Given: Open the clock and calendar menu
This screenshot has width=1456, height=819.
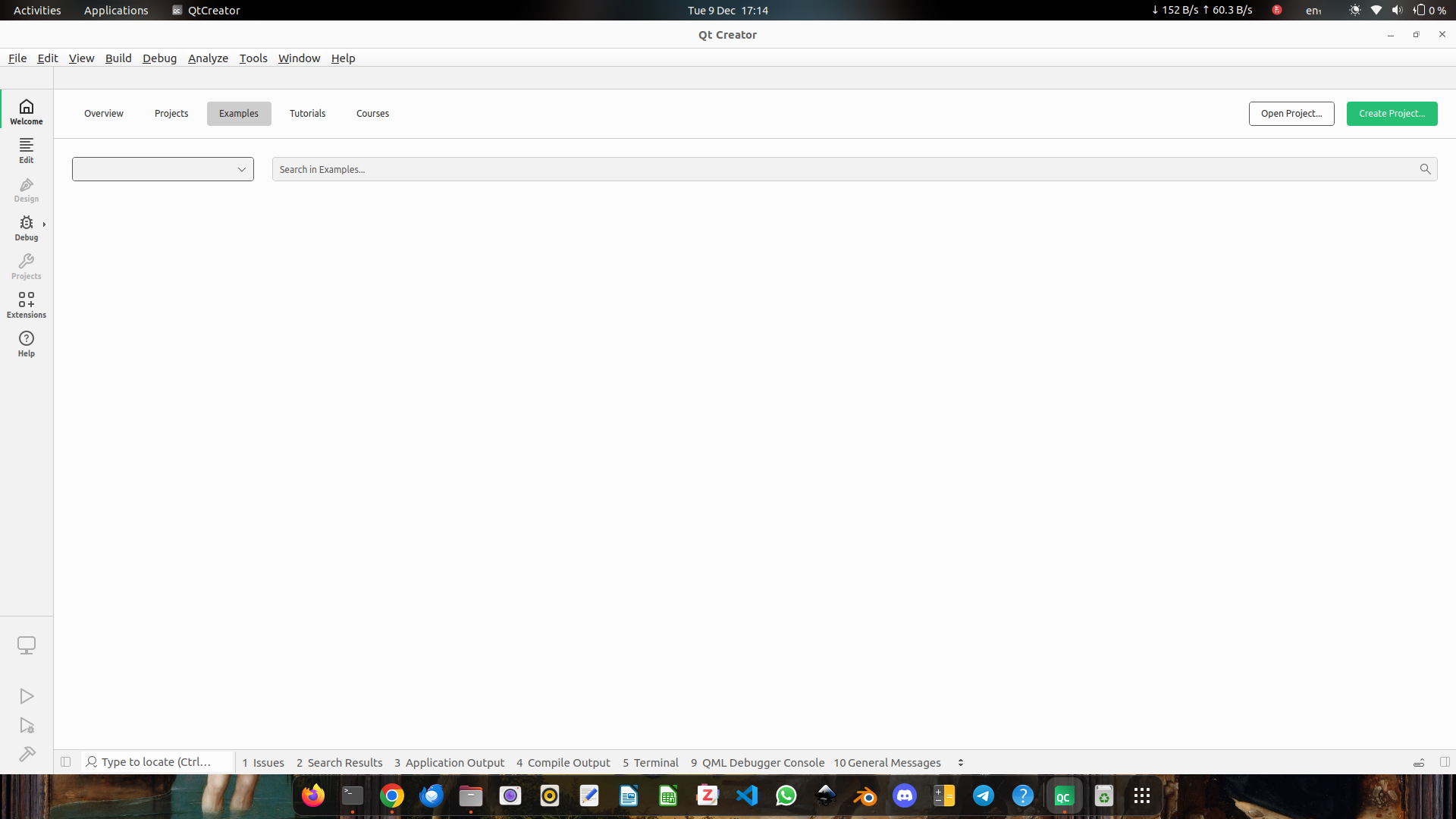Looking at the screenshot, I should pyautogui.click(x=728, y=11).
